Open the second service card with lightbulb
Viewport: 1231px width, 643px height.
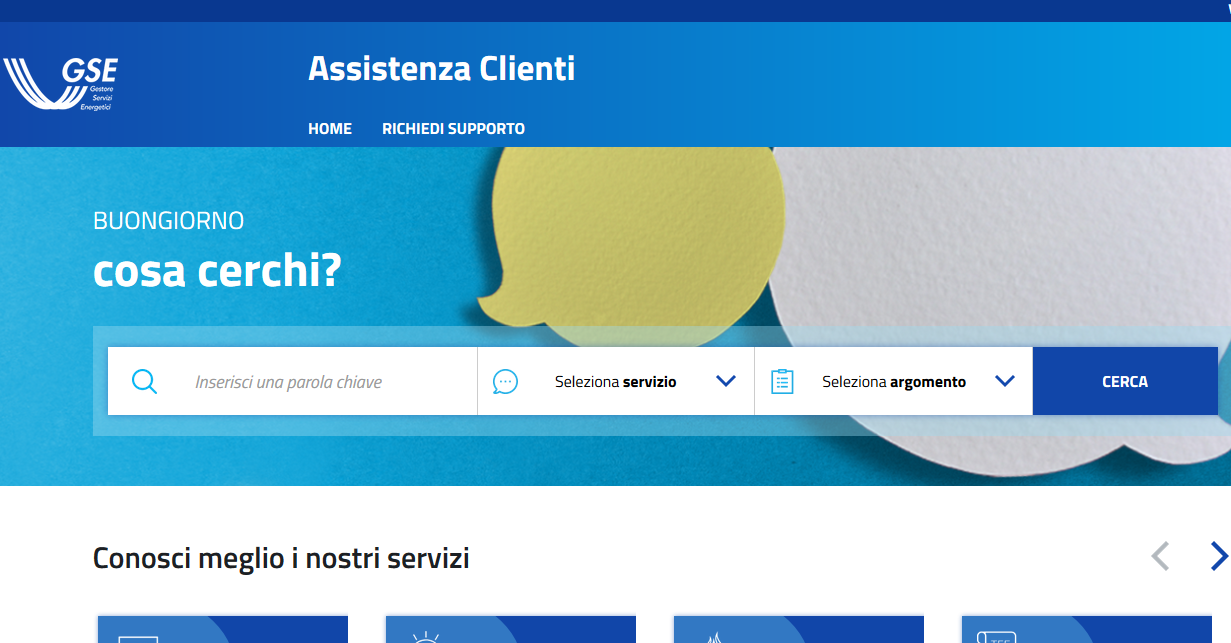(511, 629)
